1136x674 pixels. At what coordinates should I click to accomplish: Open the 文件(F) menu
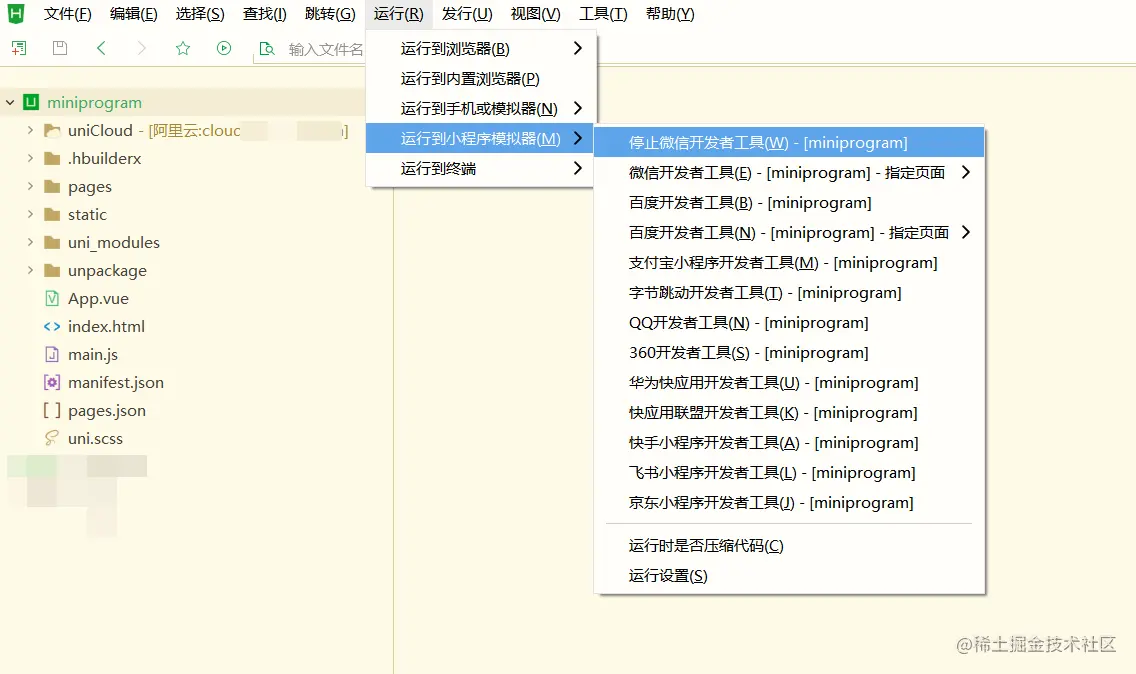[67, 14]
